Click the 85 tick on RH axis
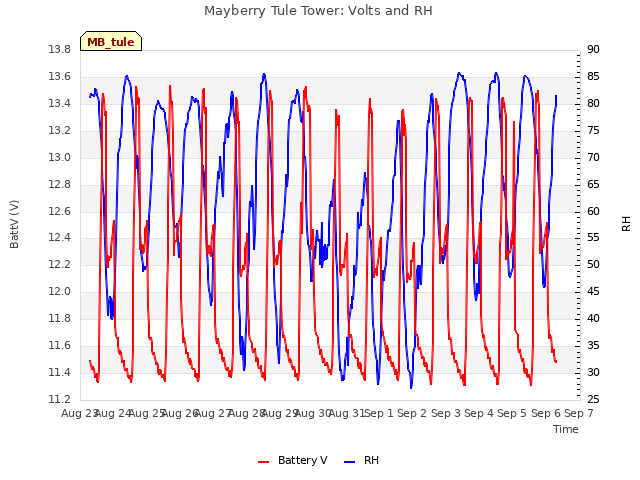This screenshot has width=640, height=480. point(593,77)
